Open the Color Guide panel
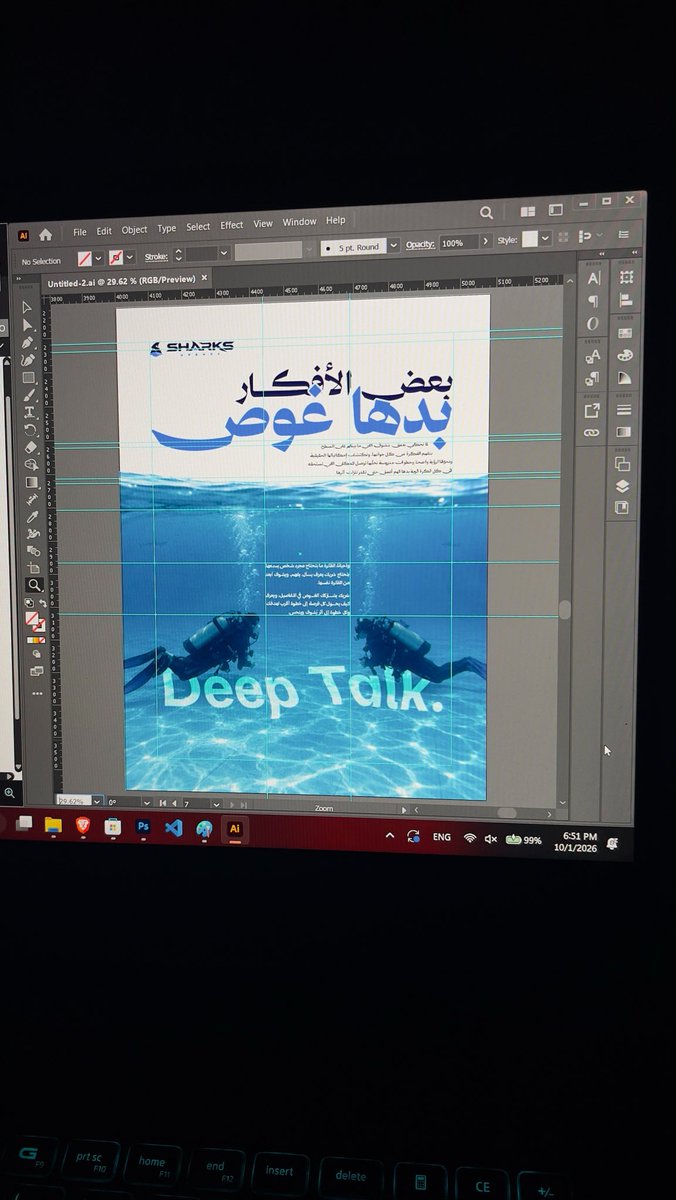 point(624,377)
